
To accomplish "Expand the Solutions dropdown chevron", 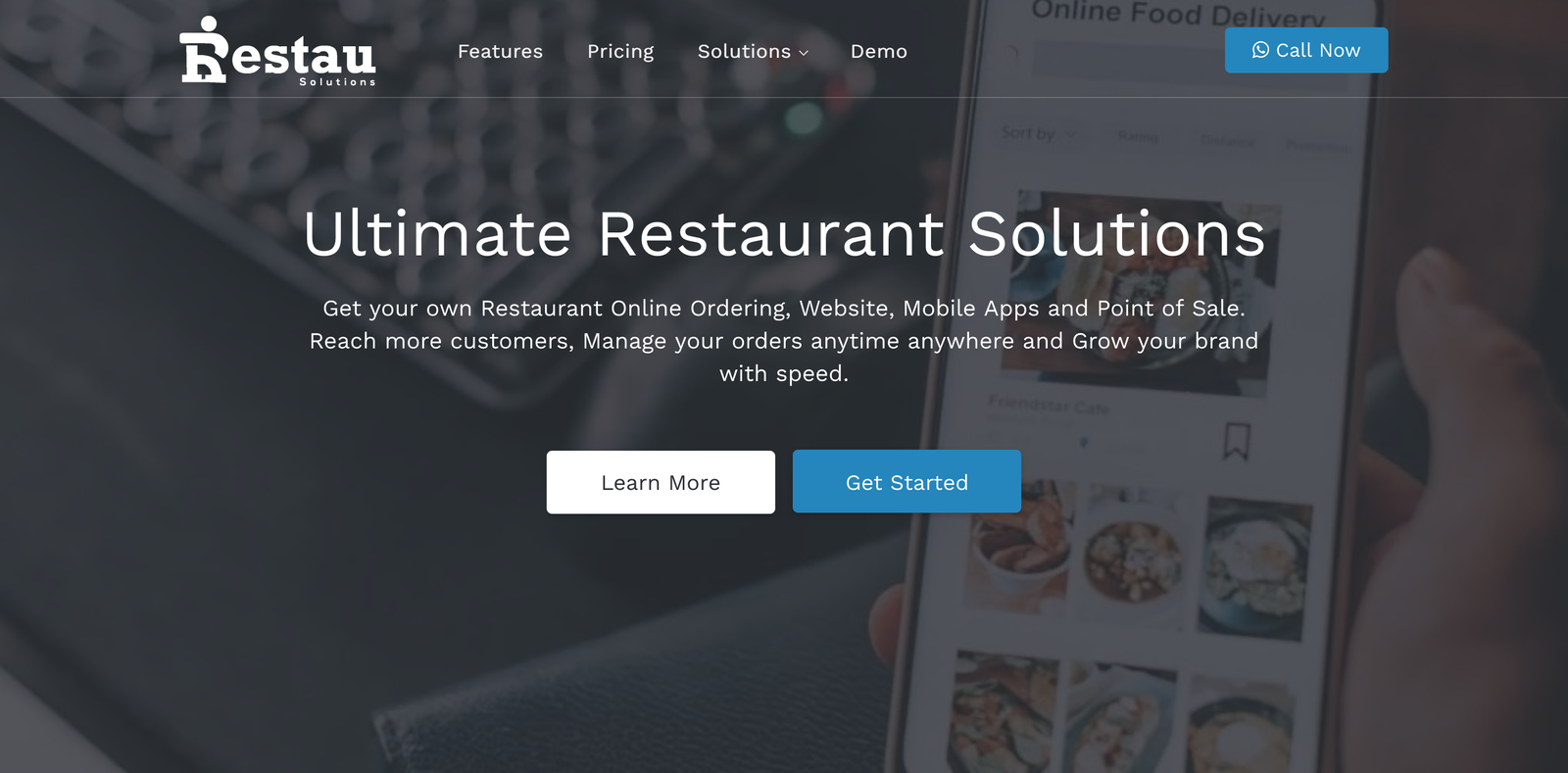I will tap(804, 53).
